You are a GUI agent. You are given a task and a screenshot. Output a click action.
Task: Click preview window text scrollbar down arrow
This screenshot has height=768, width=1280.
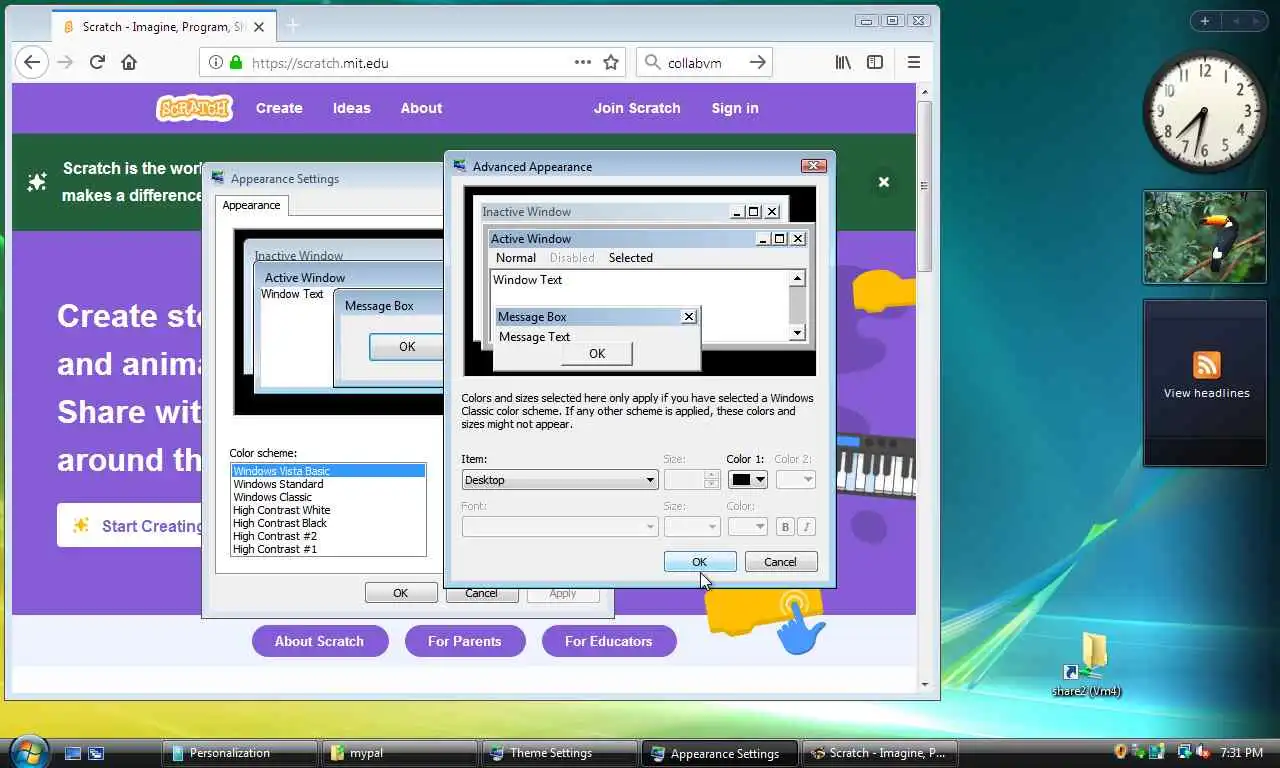[x=797, y=333]
